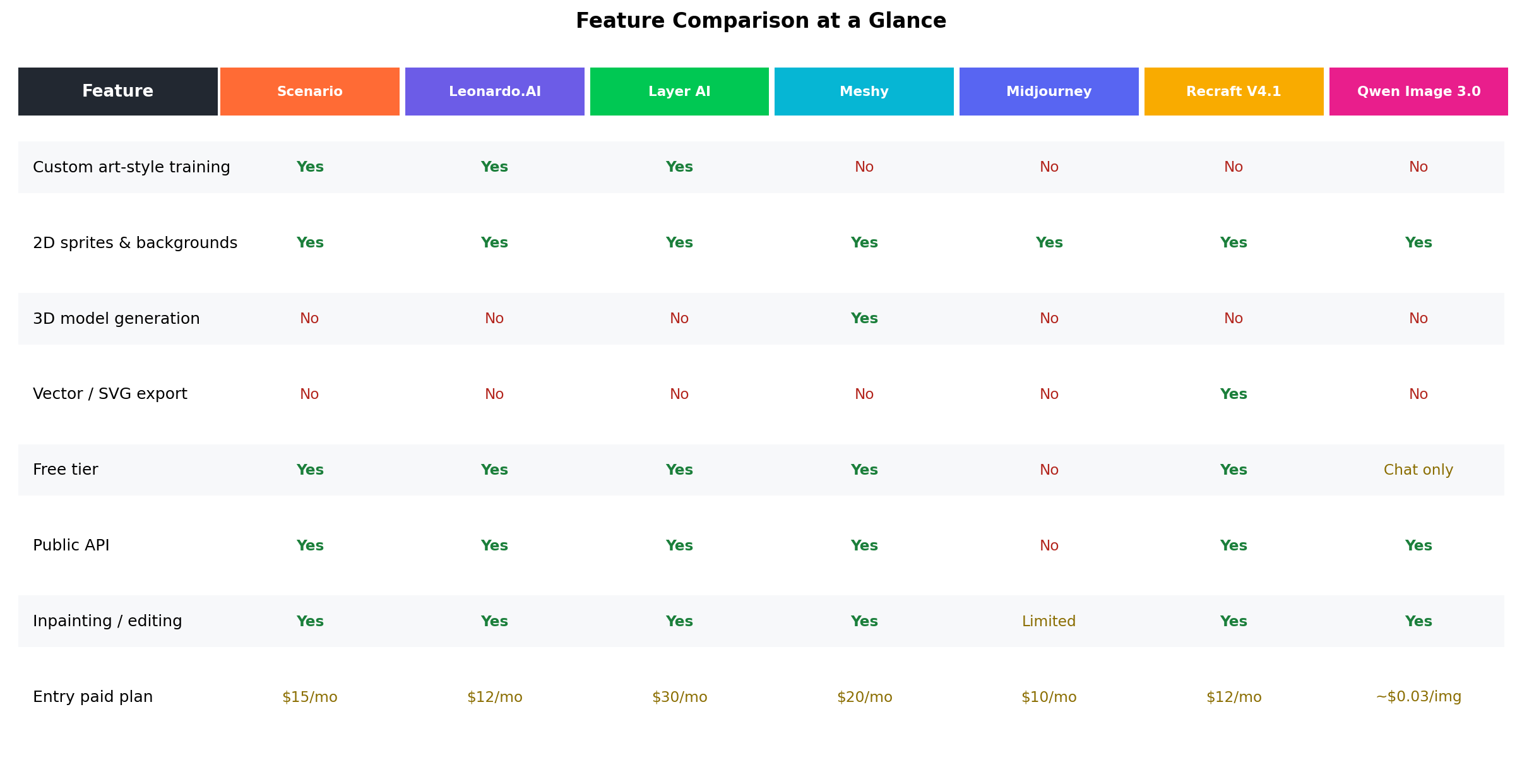Screen dimensions: 1522x784
Task: Click Meshy's Yes for 3D model generation
Action: [864, 319]
